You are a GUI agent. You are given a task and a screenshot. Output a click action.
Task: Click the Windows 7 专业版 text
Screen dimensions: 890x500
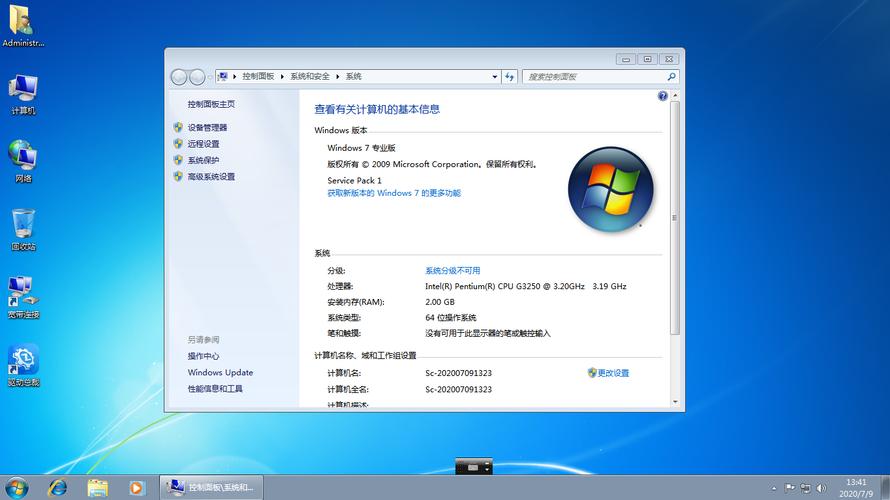[x=361, y=148]
